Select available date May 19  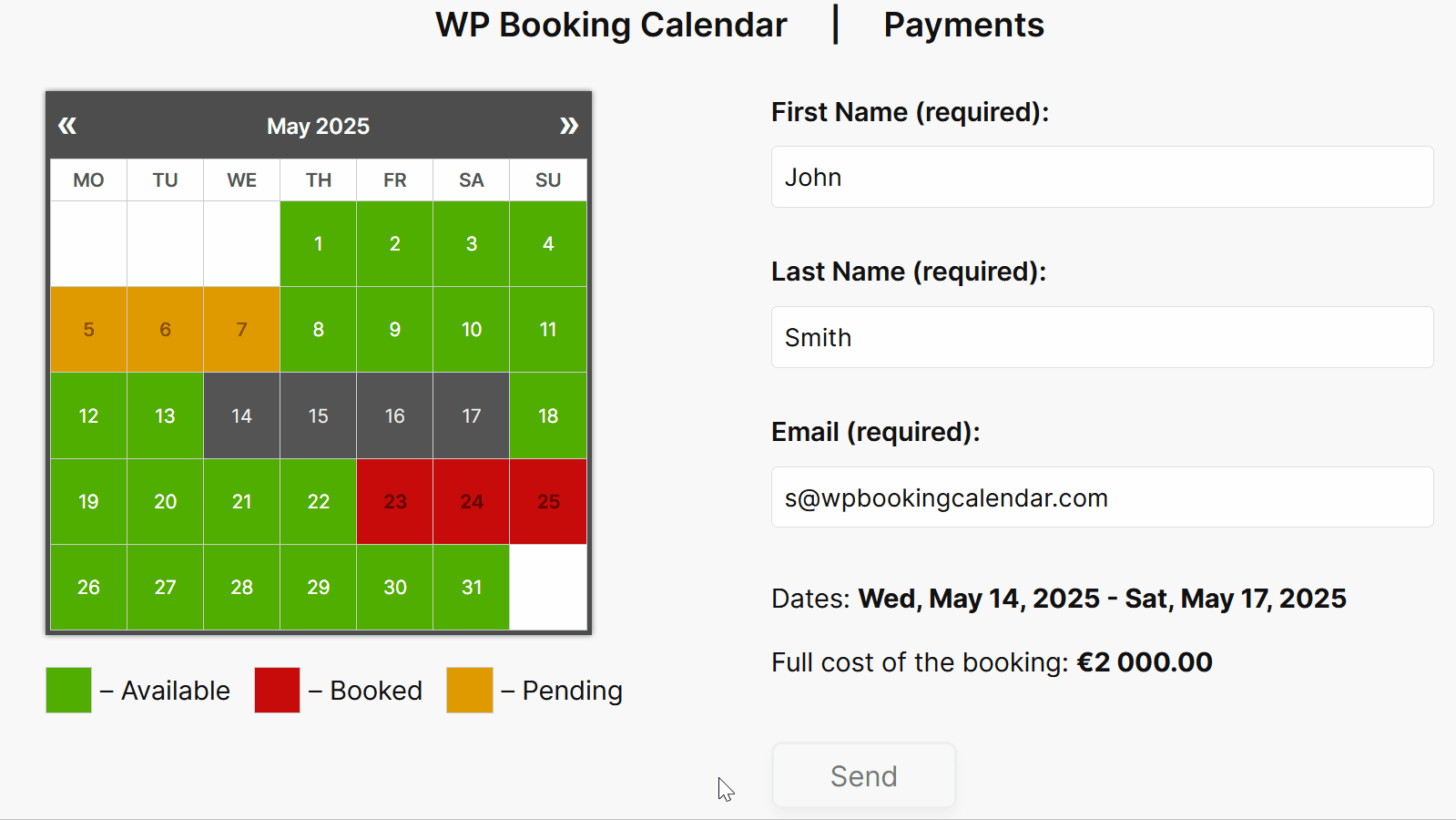tap(88, 501)
